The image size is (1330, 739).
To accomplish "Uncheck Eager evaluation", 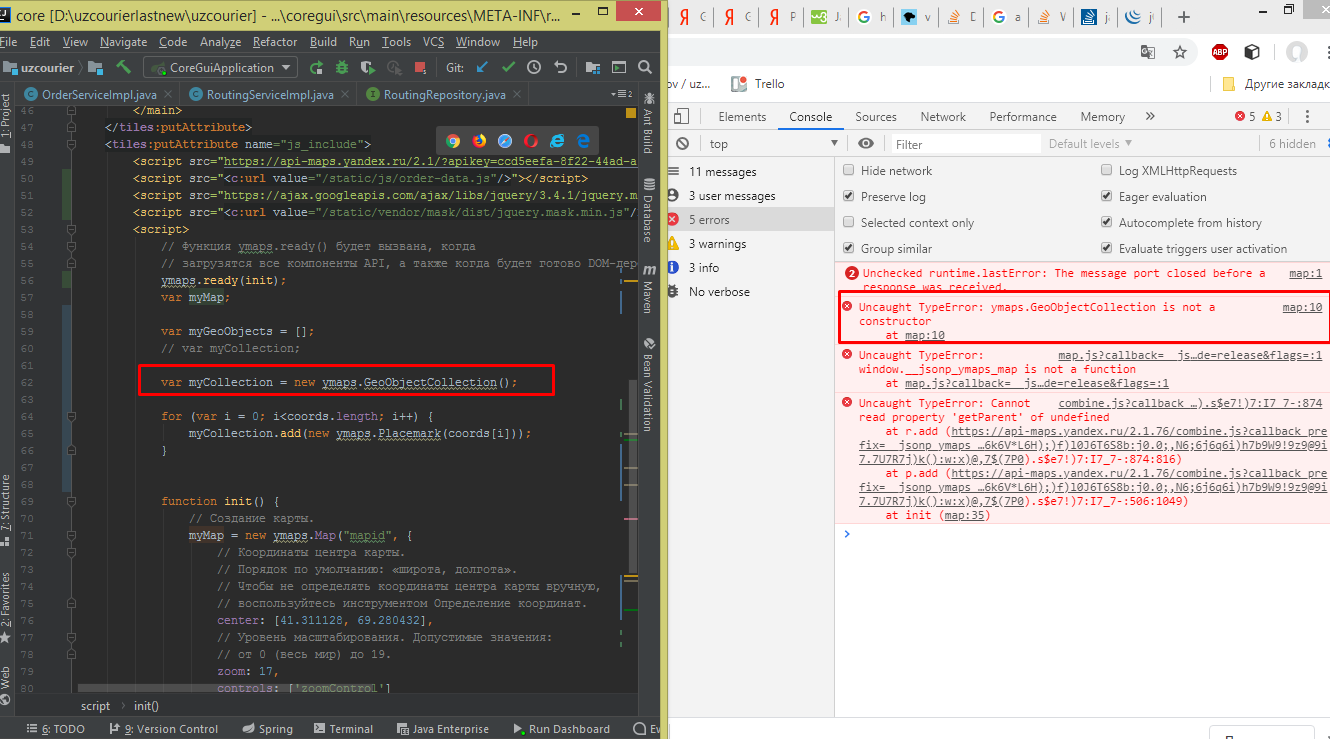I will tap(1107, 197).
